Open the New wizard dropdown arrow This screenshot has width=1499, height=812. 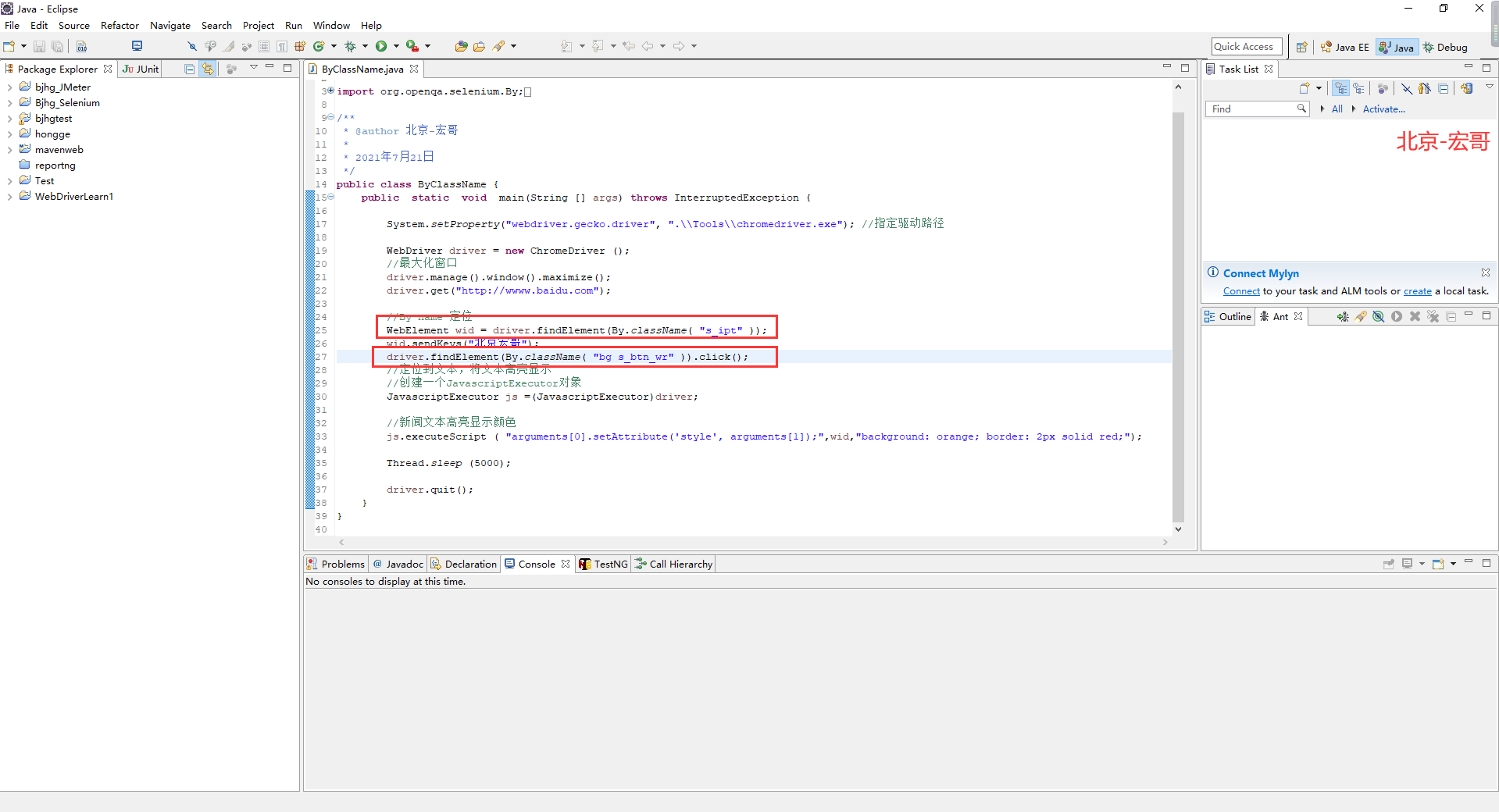(23, 46)
